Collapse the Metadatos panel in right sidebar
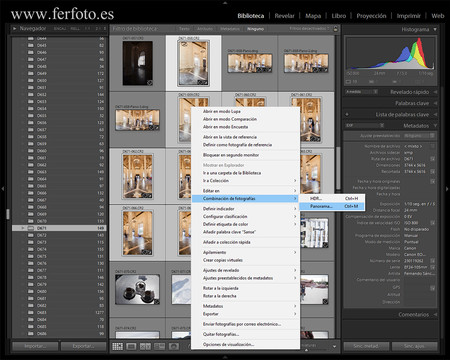The height and width of the screenshot is (360, 450). click(x=435, y=126)
